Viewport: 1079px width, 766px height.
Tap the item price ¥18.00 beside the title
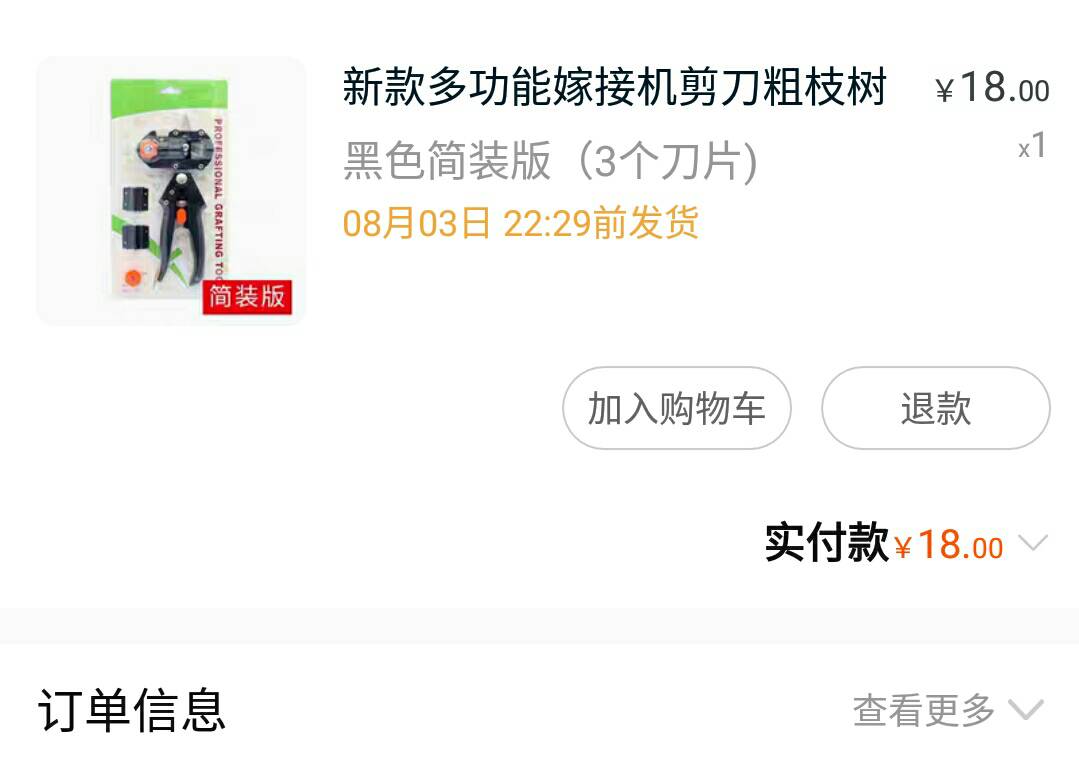click(992, 89)
